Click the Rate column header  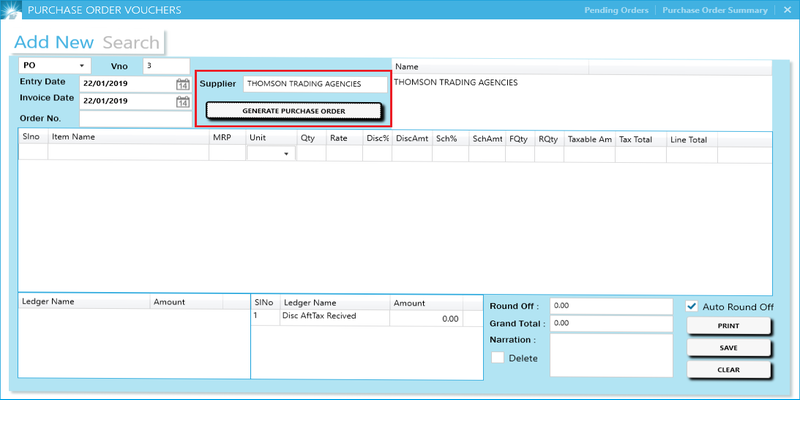(x=344, y=138)
